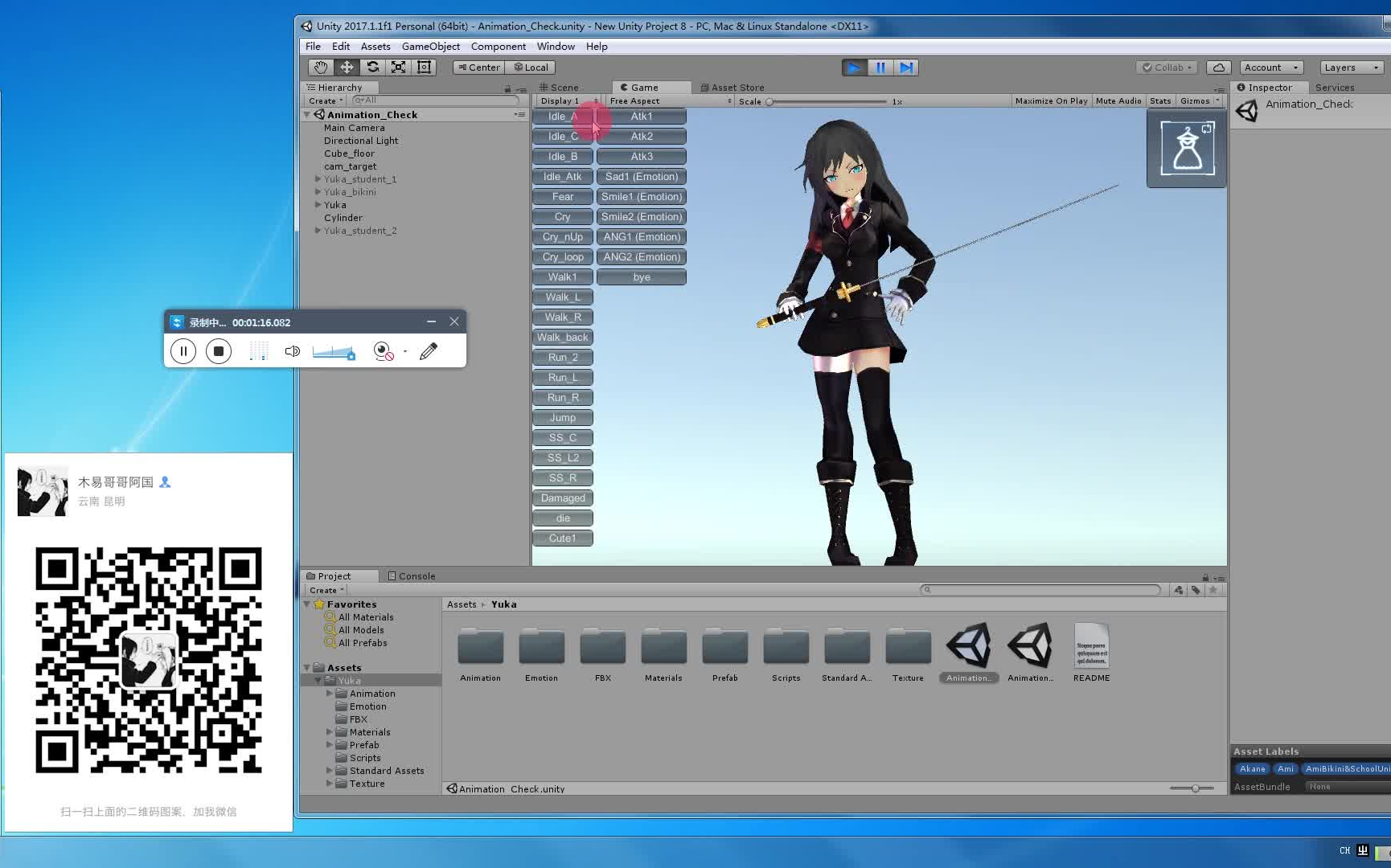
Task: Switch to the Scene tab
Action: [563, 87]
